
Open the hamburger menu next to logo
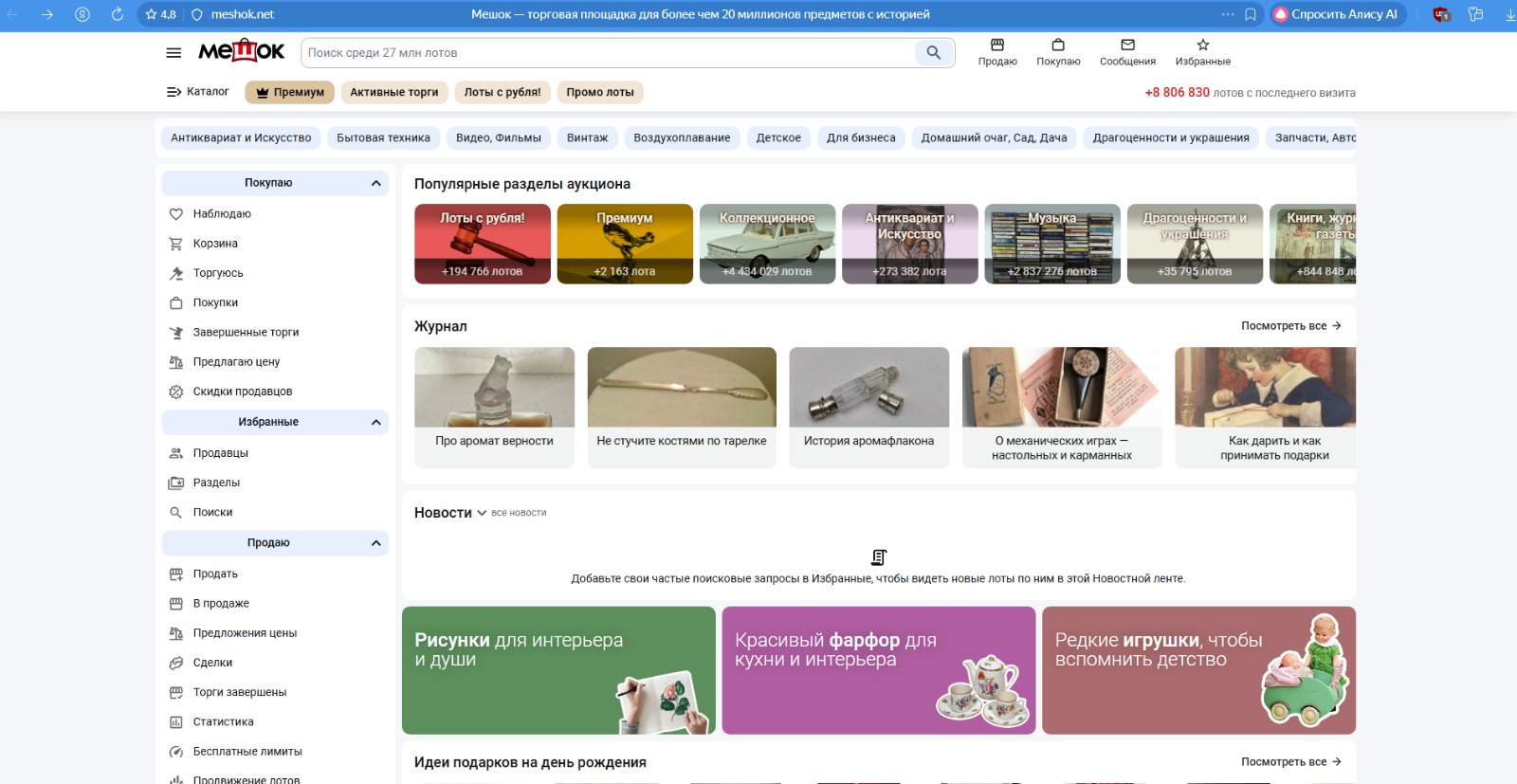pyautogui.click(x=174, y=53)
